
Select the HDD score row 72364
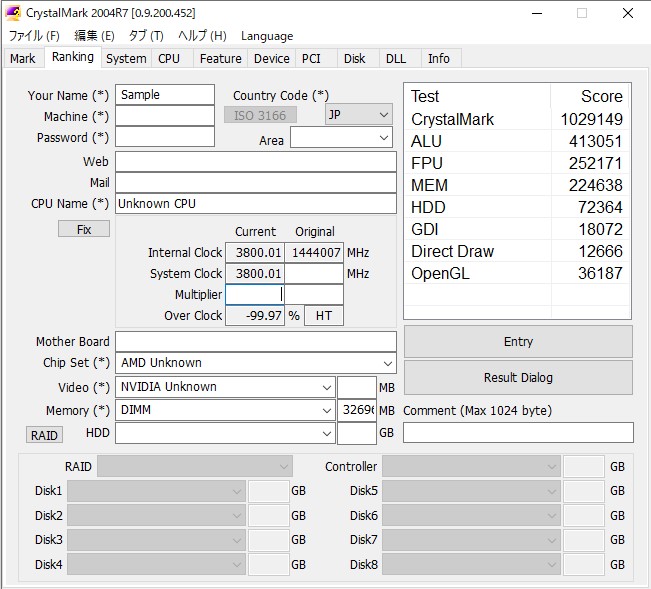[517, 208]
